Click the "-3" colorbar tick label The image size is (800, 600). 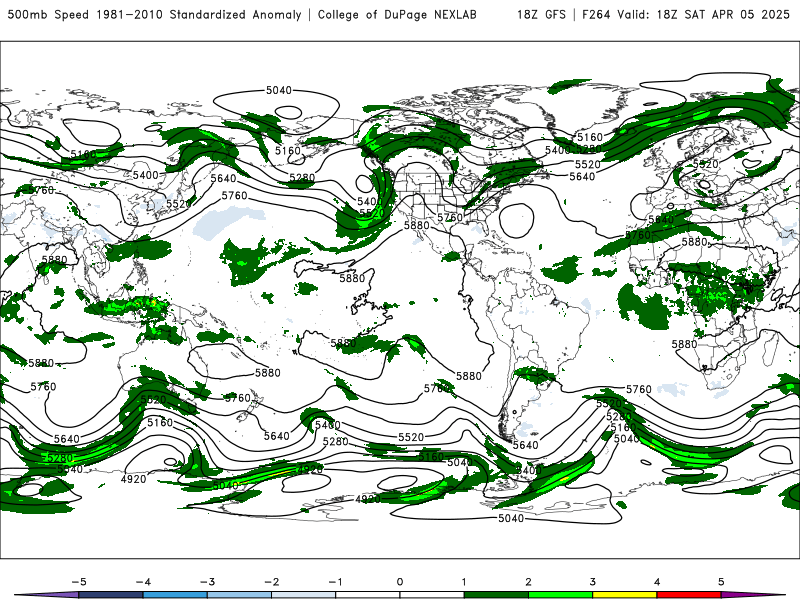[207, 582]
